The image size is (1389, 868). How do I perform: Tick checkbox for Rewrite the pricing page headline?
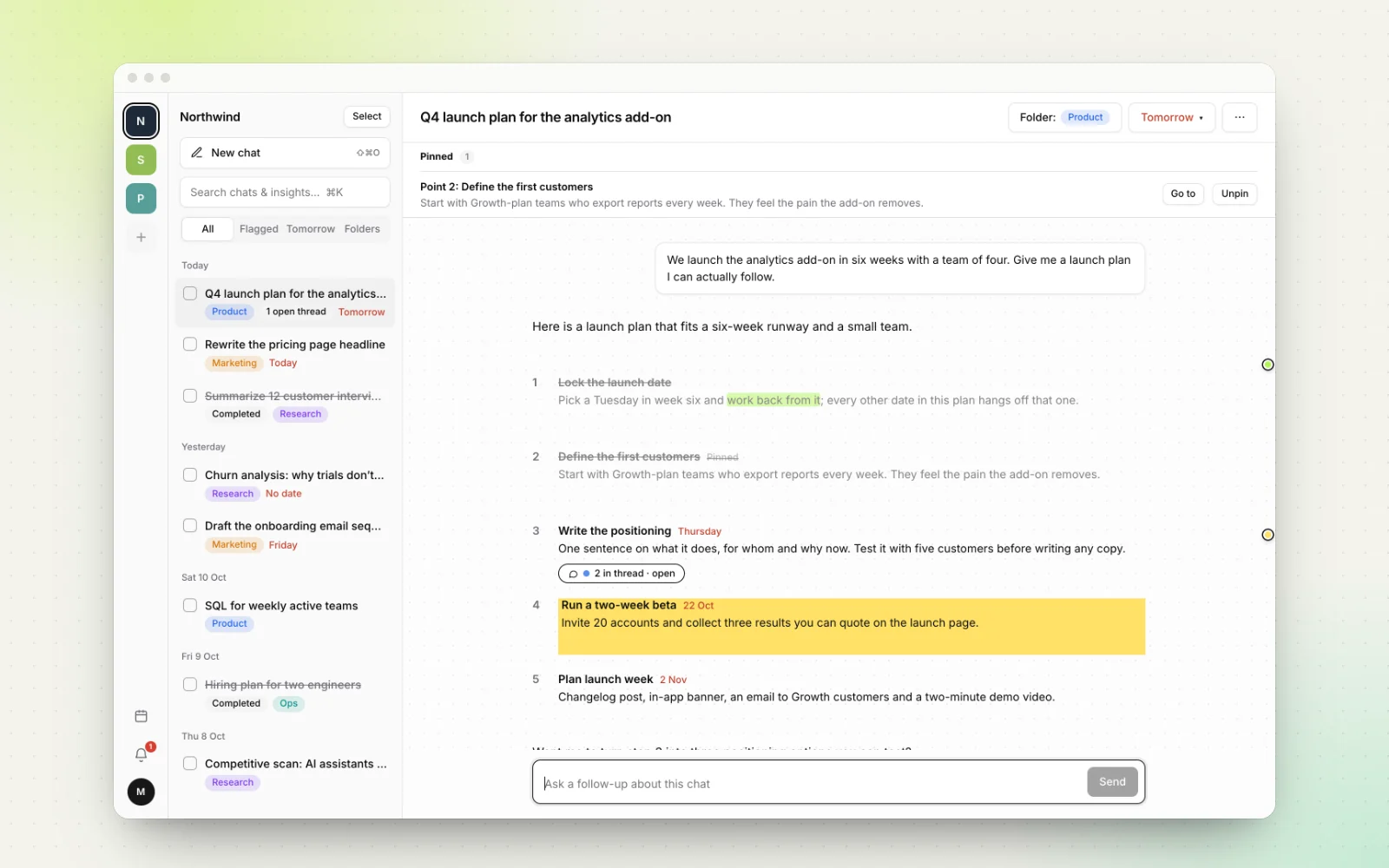tap(190, 345)
